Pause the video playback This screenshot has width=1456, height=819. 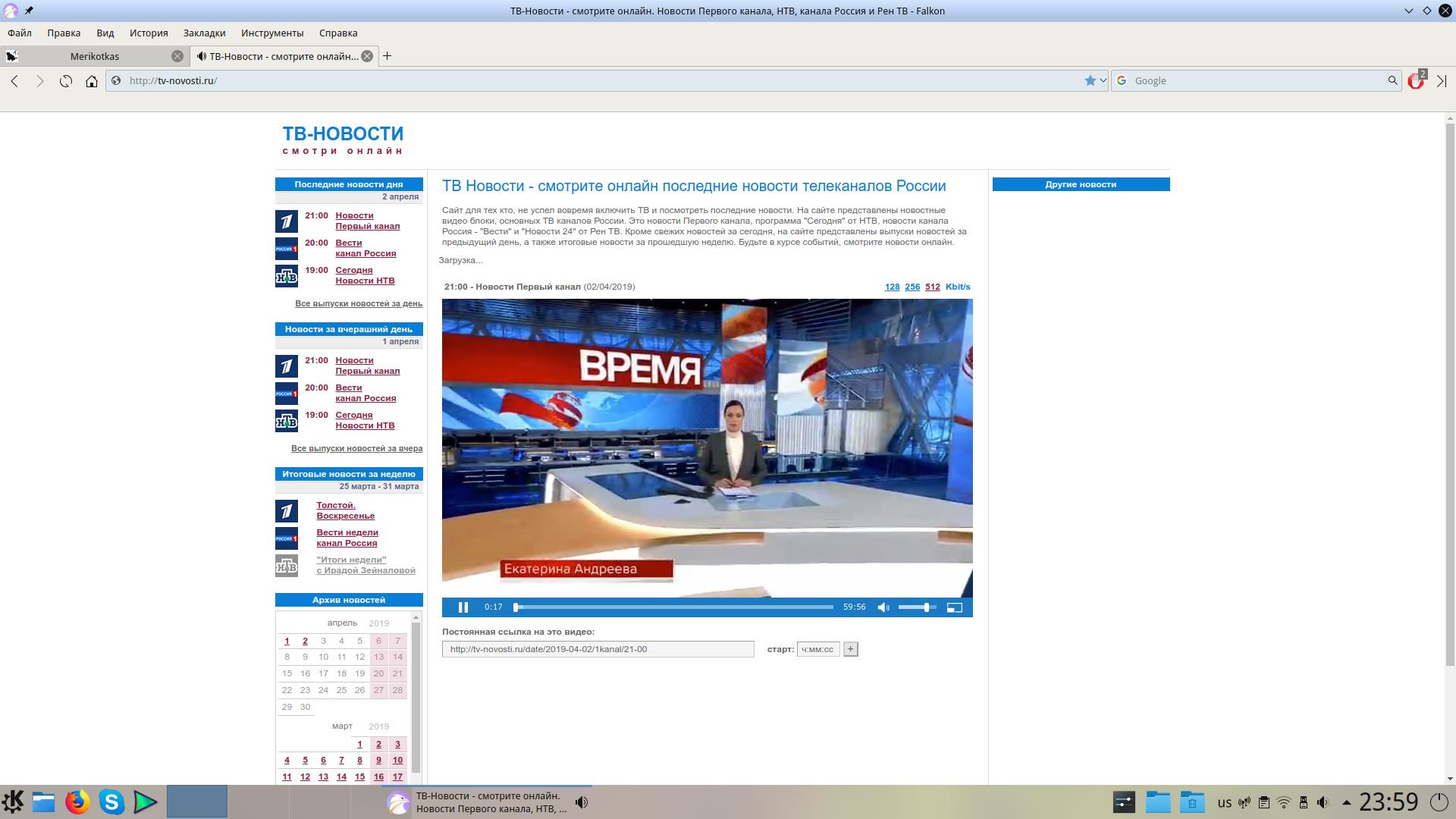coord(463,607)
